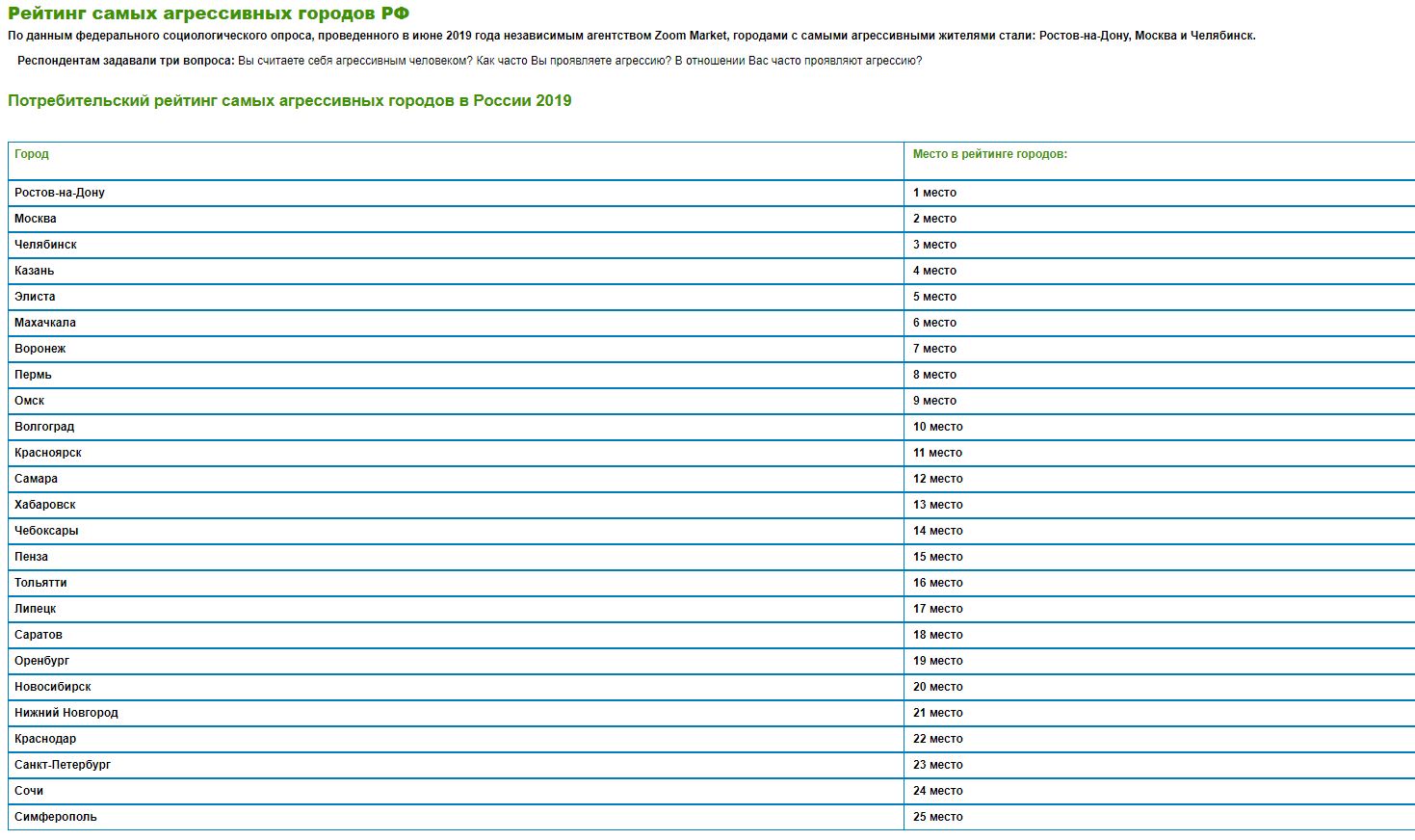This screenshot has width=1415, height=840.
Task: Click the bold text "Респондентам задавали три вопроса"
Action: click(x=125, y=61)
